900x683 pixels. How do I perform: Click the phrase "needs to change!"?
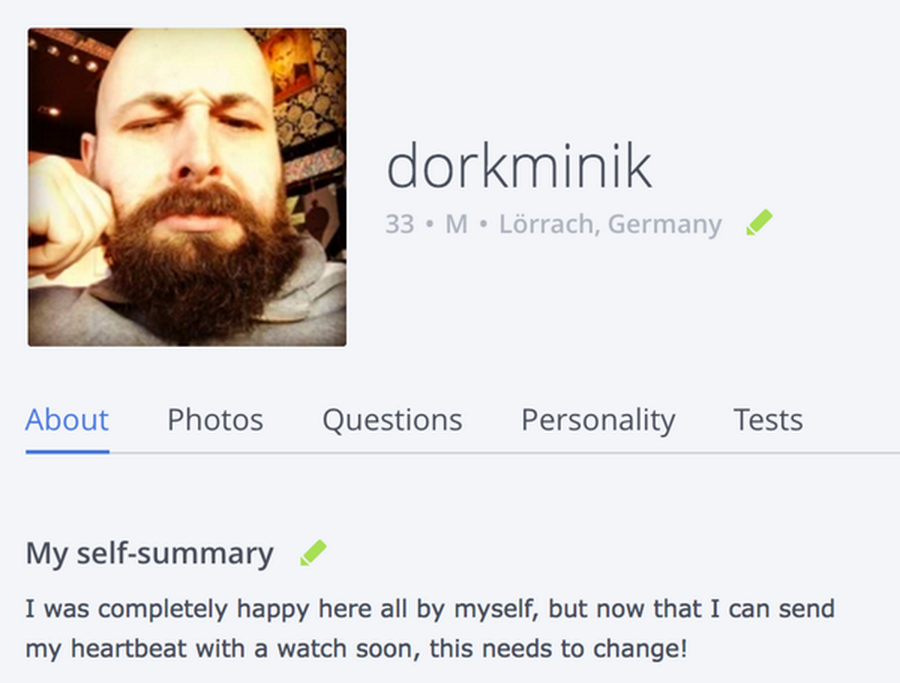584,648
